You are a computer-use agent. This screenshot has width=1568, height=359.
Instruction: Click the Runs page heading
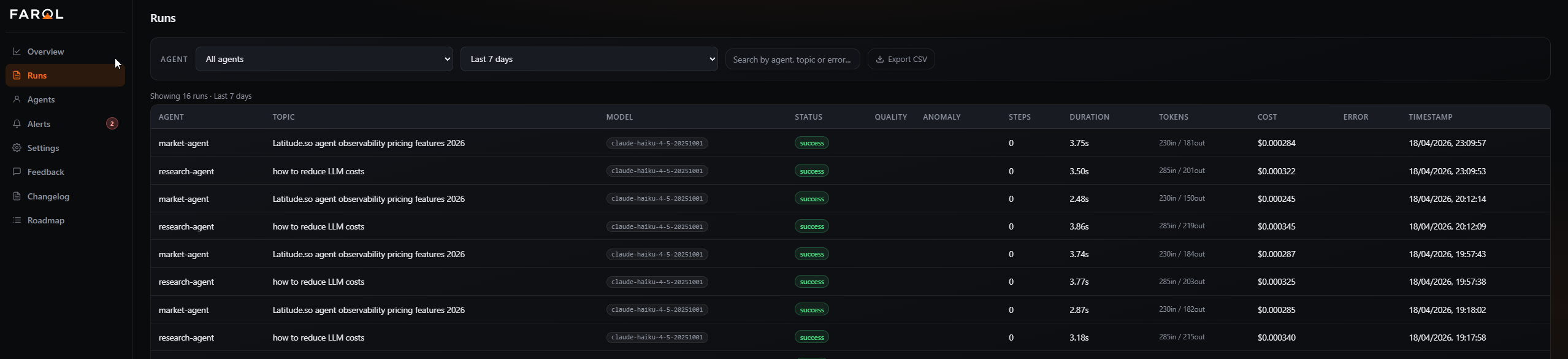point(163,18)
